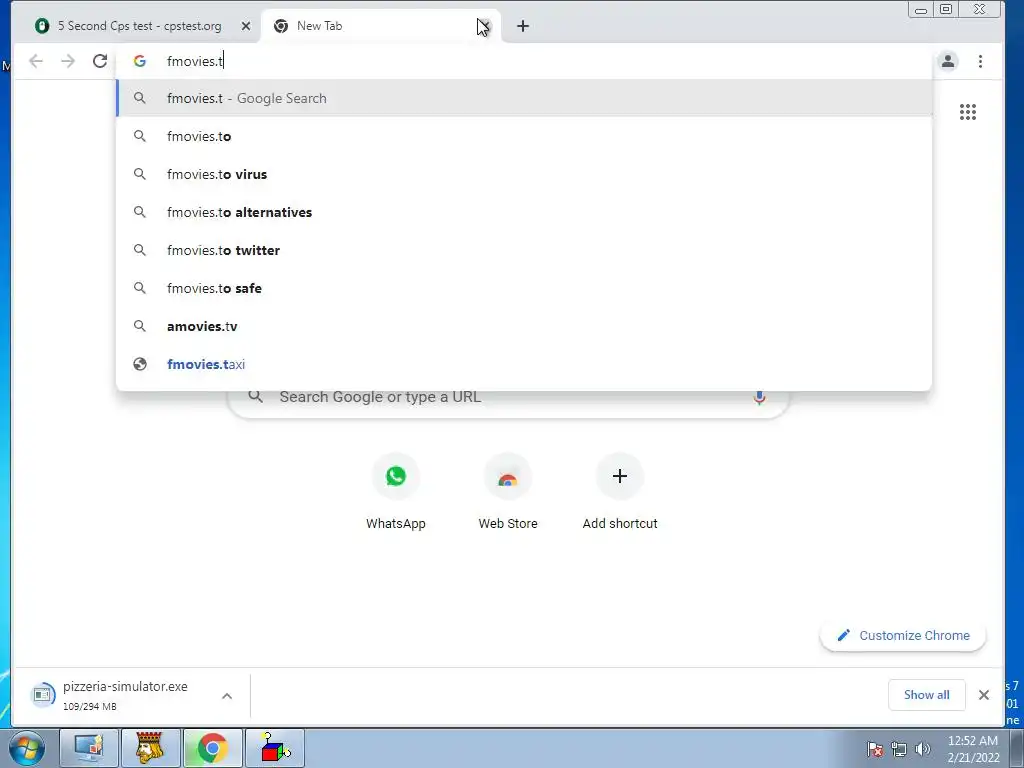Open the fmovies.taxi URL suggestion

[524, 364]
